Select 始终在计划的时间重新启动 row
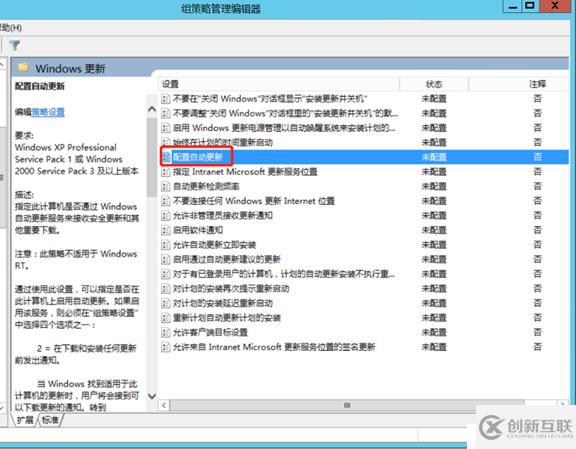 pyautogui.click(x=364, y=142)
